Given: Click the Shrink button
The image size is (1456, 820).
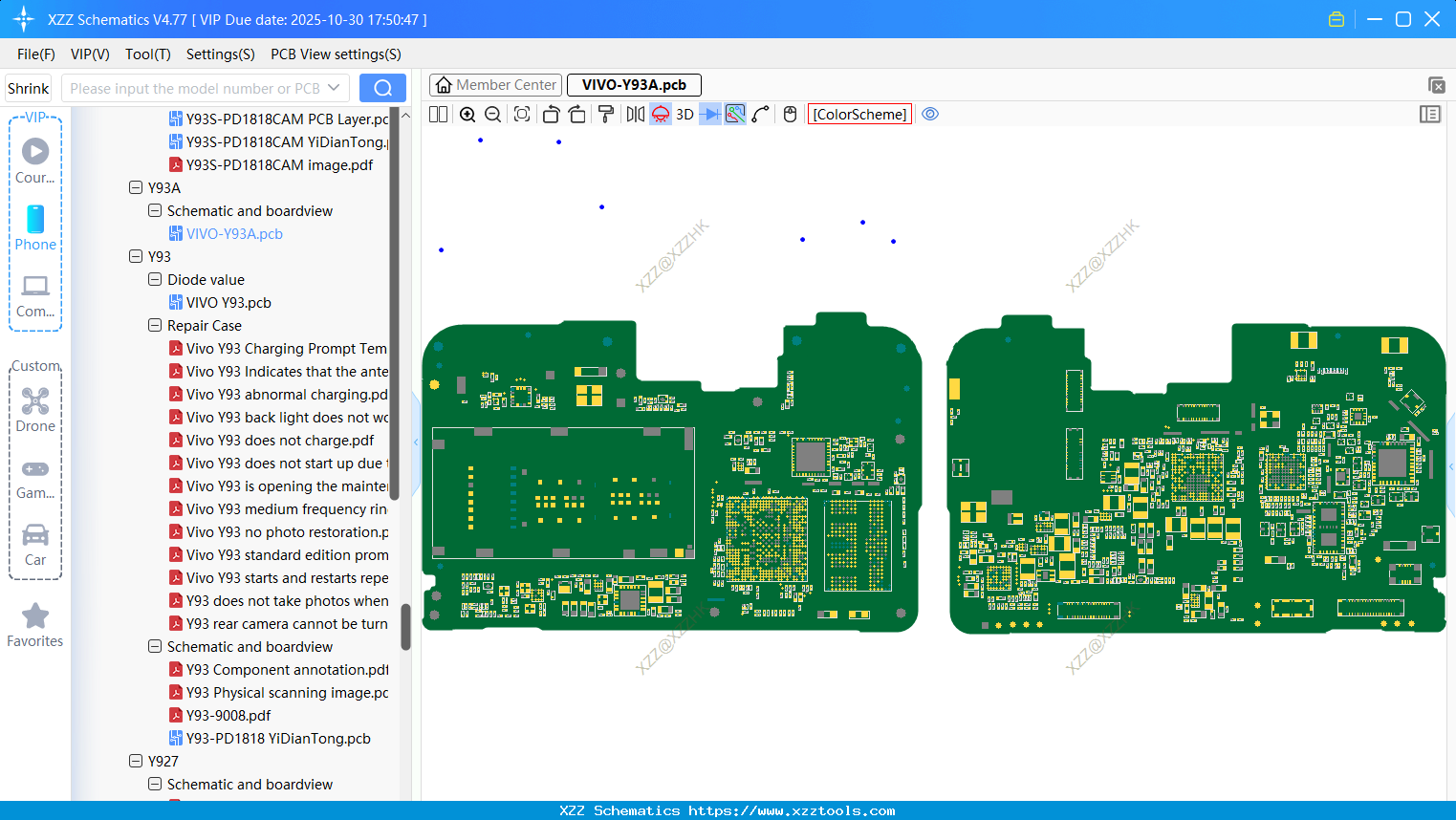Looking at the screenshot, I should pyautogui.click(x=29, y=88).
